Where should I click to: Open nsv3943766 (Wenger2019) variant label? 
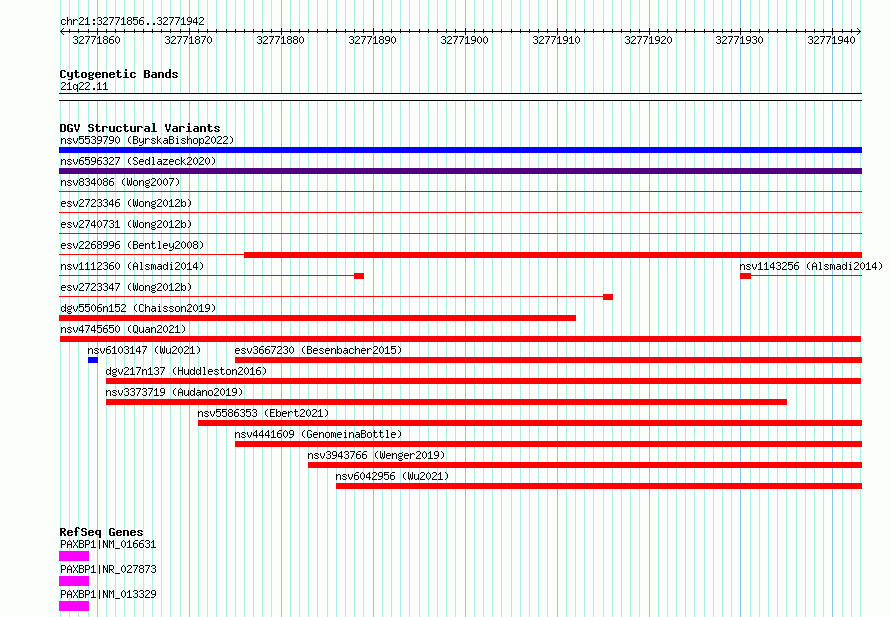coord(376,455)
